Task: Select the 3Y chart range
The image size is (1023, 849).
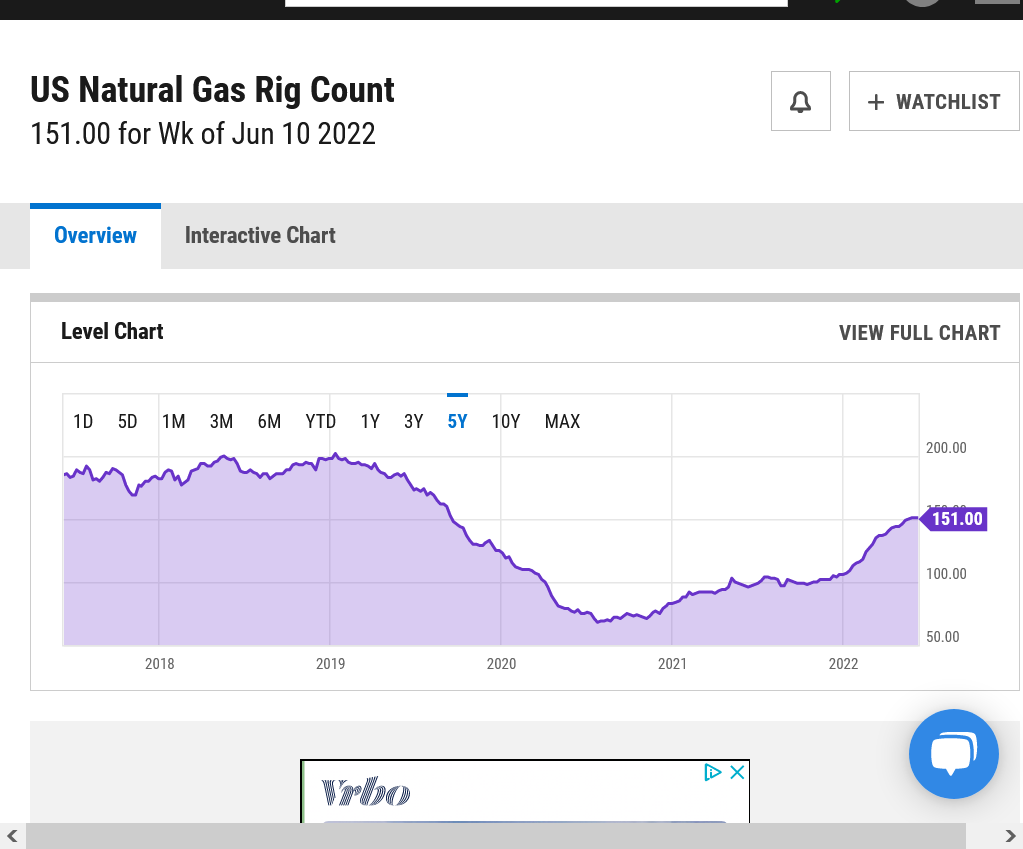Action: [413, 422]
